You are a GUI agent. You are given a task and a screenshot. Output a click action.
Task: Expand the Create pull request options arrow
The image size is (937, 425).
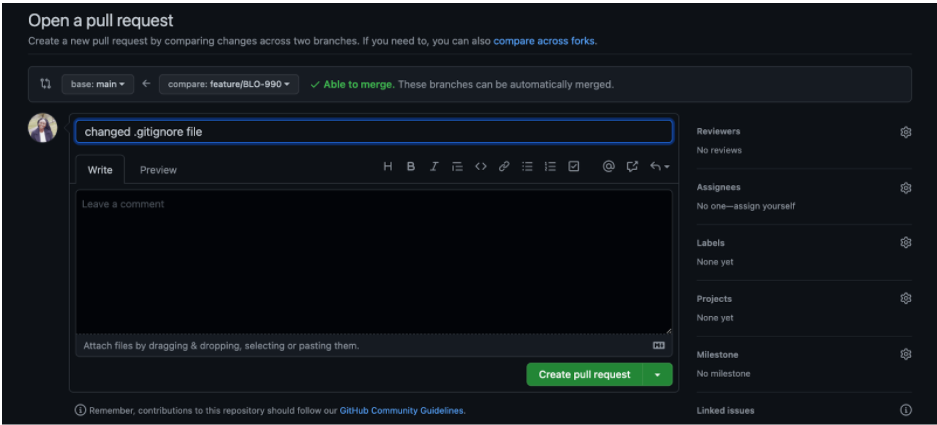click(658, 375)
